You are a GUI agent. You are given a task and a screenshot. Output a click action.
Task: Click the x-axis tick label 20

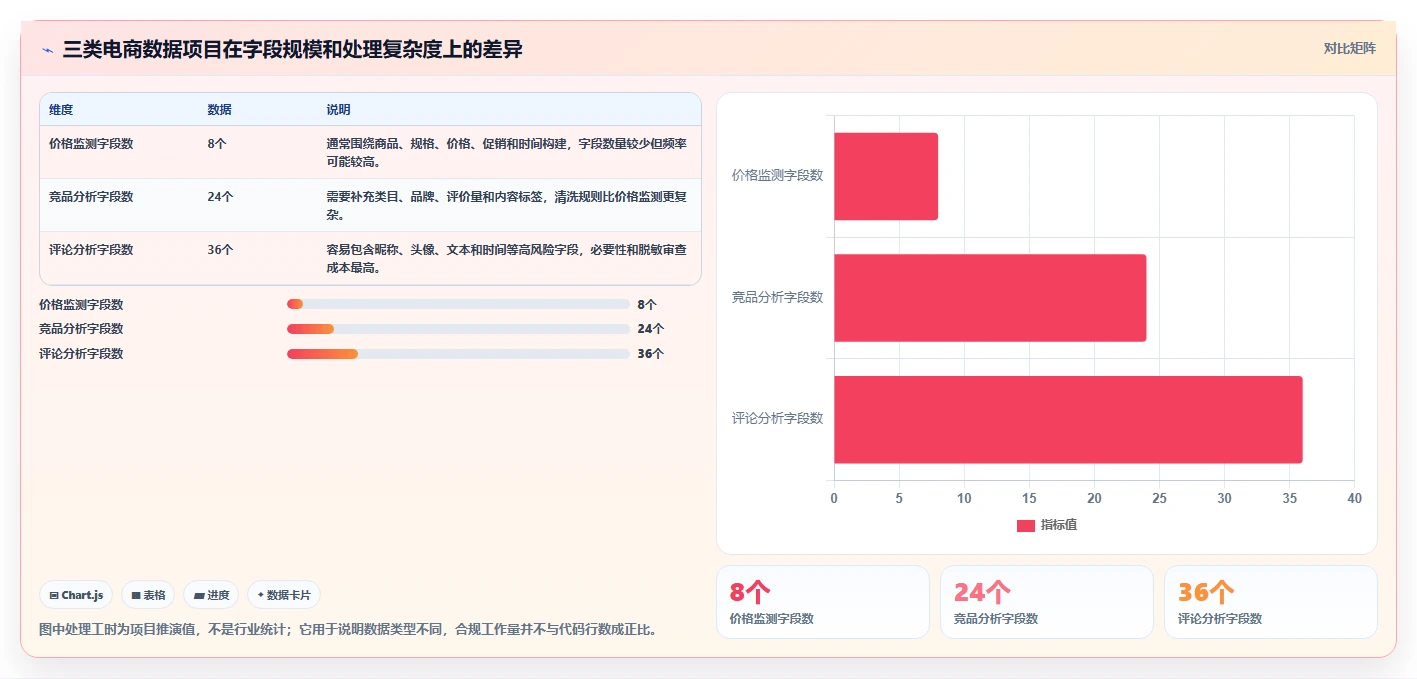tap(1094, 498)
